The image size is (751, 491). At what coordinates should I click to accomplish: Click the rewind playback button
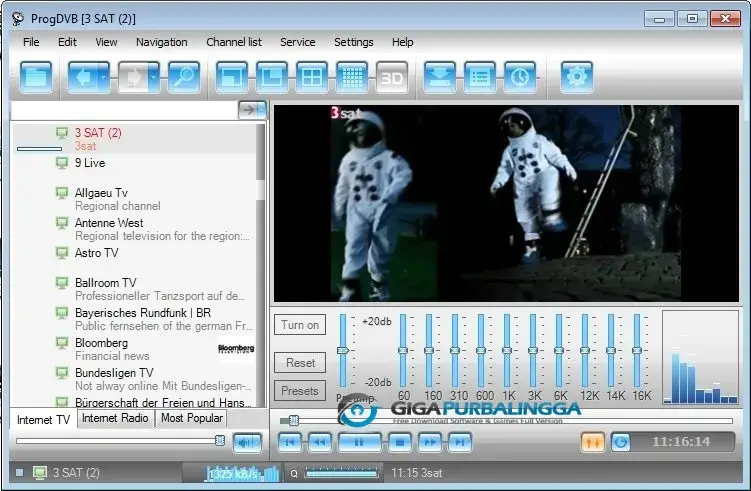pos(319,442)
